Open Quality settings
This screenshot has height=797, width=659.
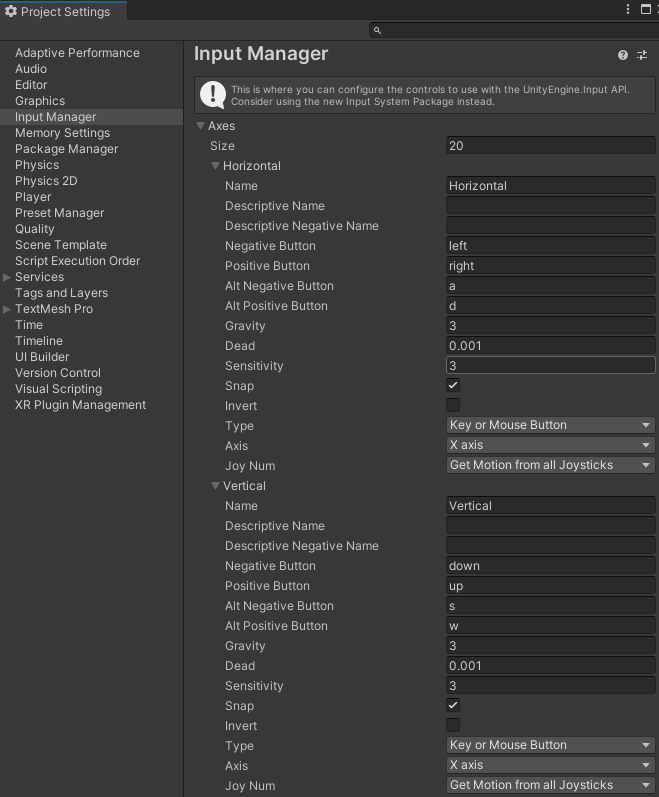tap(35, 229)
